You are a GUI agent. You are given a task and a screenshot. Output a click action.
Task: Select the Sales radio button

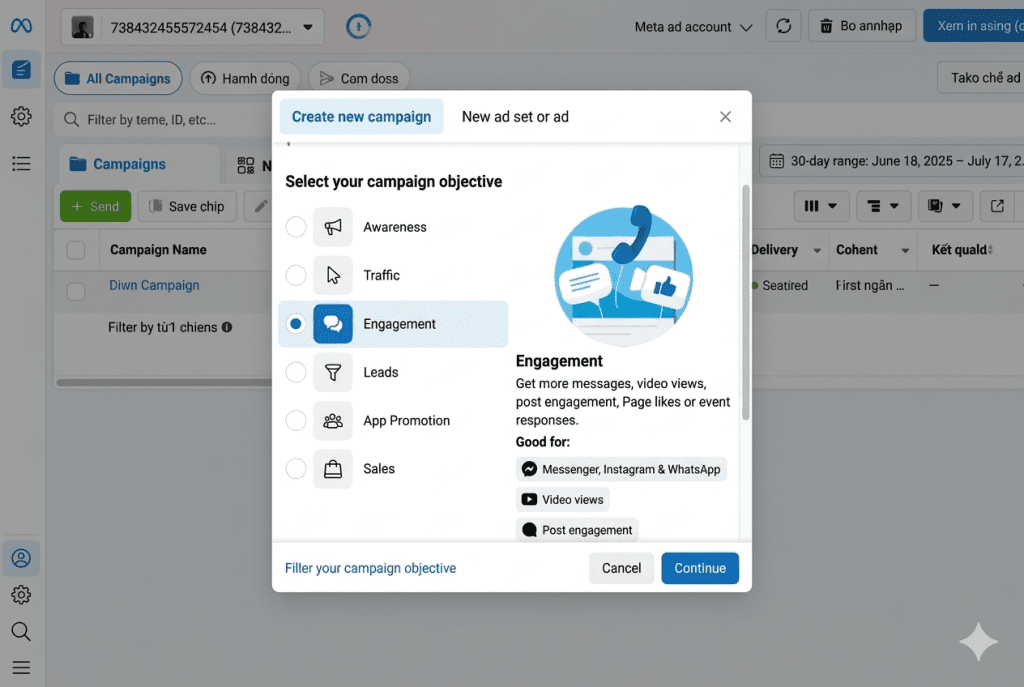pos(296,469)
